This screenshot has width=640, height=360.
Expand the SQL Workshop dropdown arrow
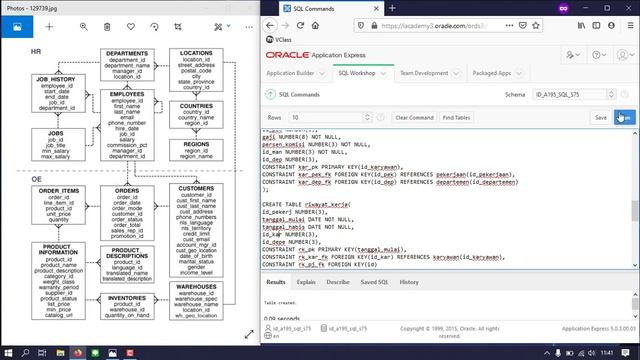tap(383, 73)
